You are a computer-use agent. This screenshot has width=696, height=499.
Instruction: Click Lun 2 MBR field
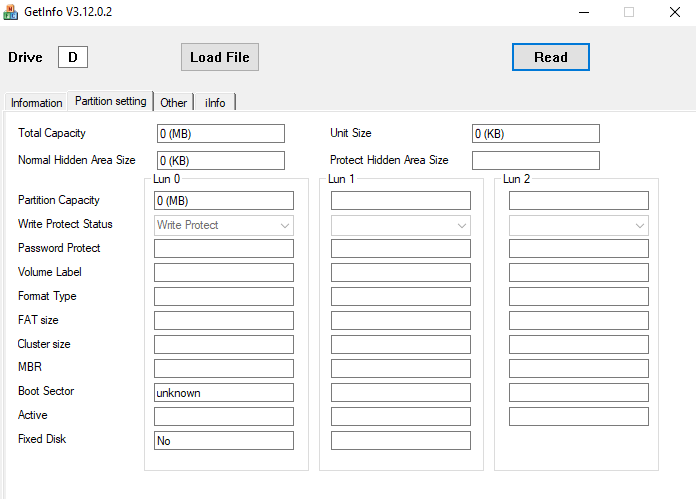[578, 368]
